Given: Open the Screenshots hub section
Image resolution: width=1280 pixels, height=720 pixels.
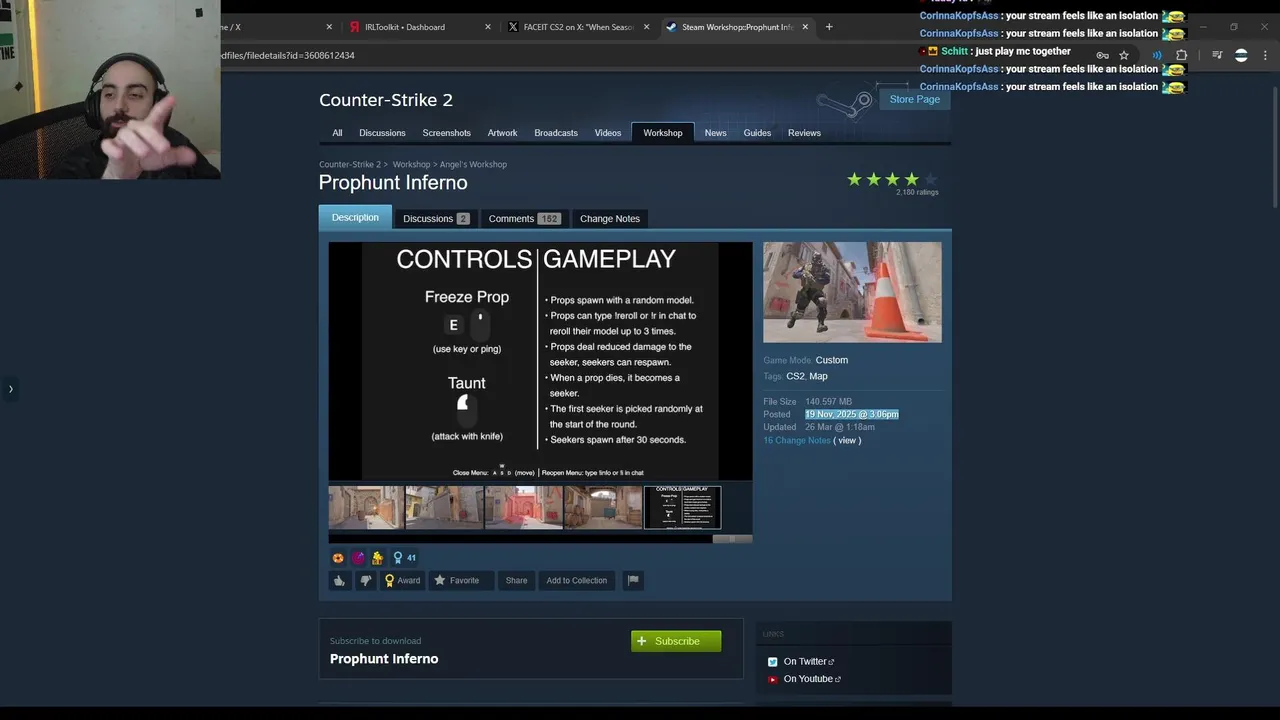Looking at the screenshot, I should 446,133.
